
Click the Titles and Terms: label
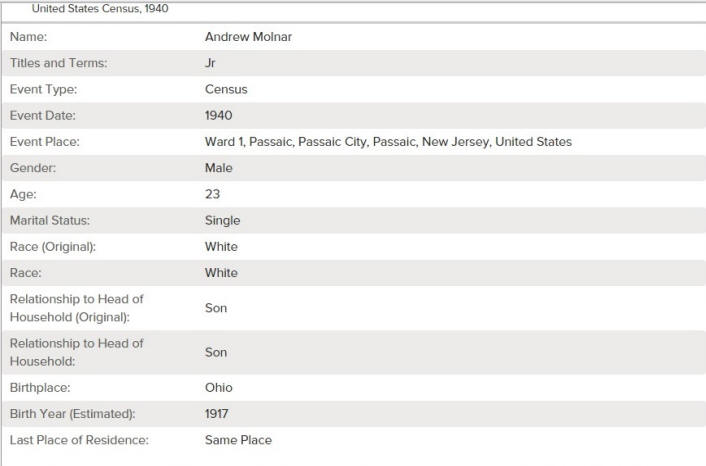tap(59, 63)
